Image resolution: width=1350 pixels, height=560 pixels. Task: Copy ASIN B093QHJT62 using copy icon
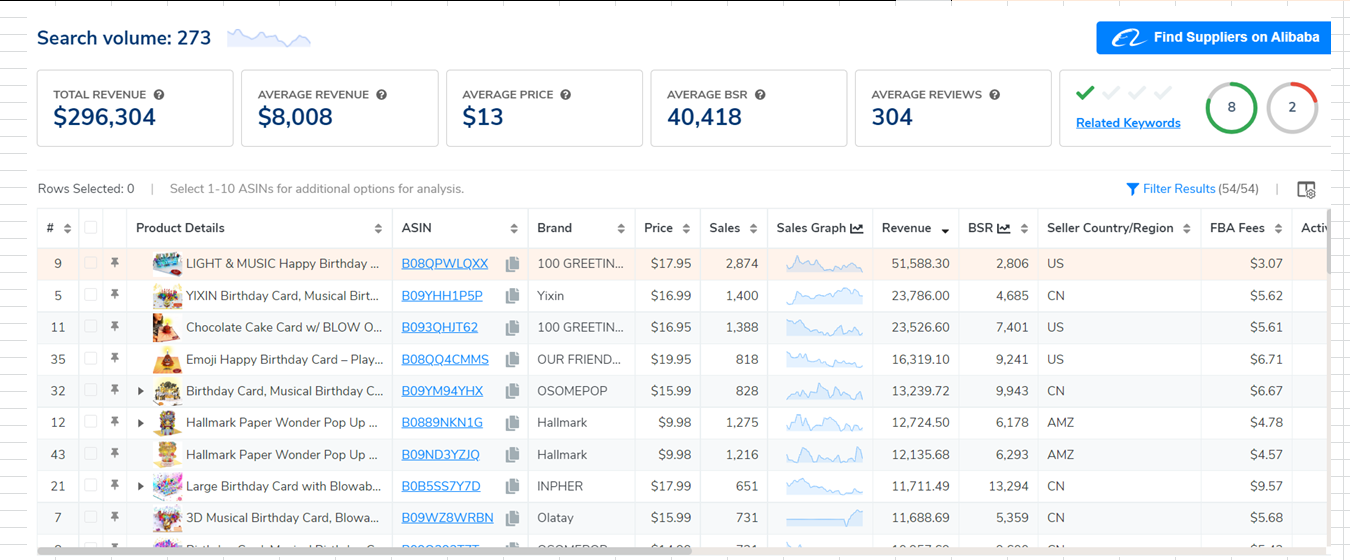pyautogui.click(x=512, y=328)
